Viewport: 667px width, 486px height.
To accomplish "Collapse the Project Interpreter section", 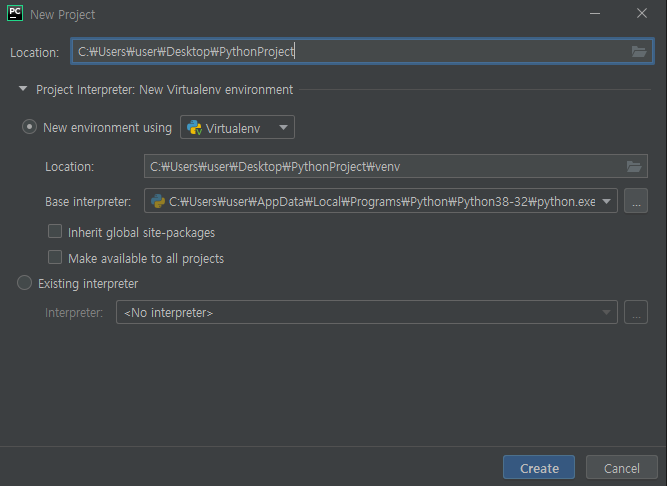I will click(23, 89).
